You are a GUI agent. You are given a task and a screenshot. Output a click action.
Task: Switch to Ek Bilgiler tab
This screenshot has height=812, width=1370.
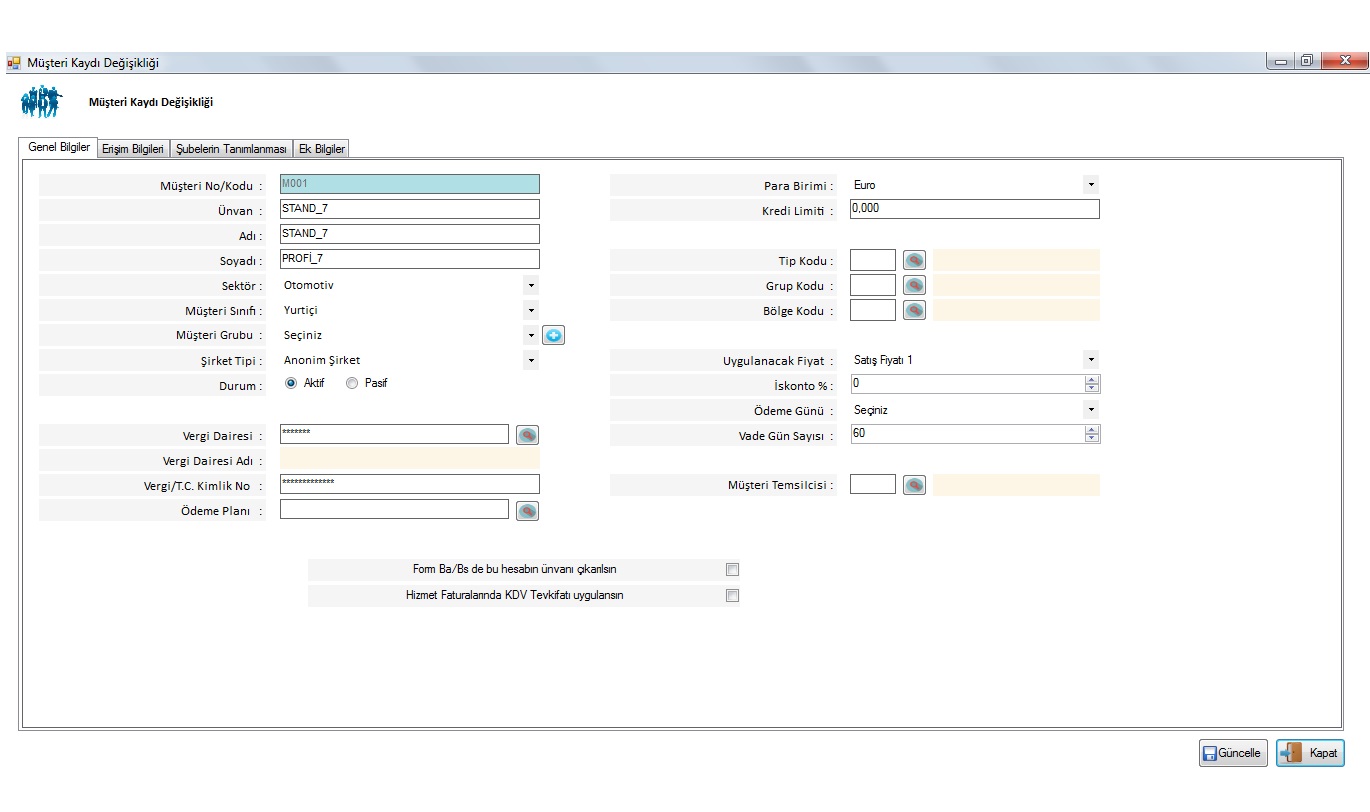tap(322, 149)
